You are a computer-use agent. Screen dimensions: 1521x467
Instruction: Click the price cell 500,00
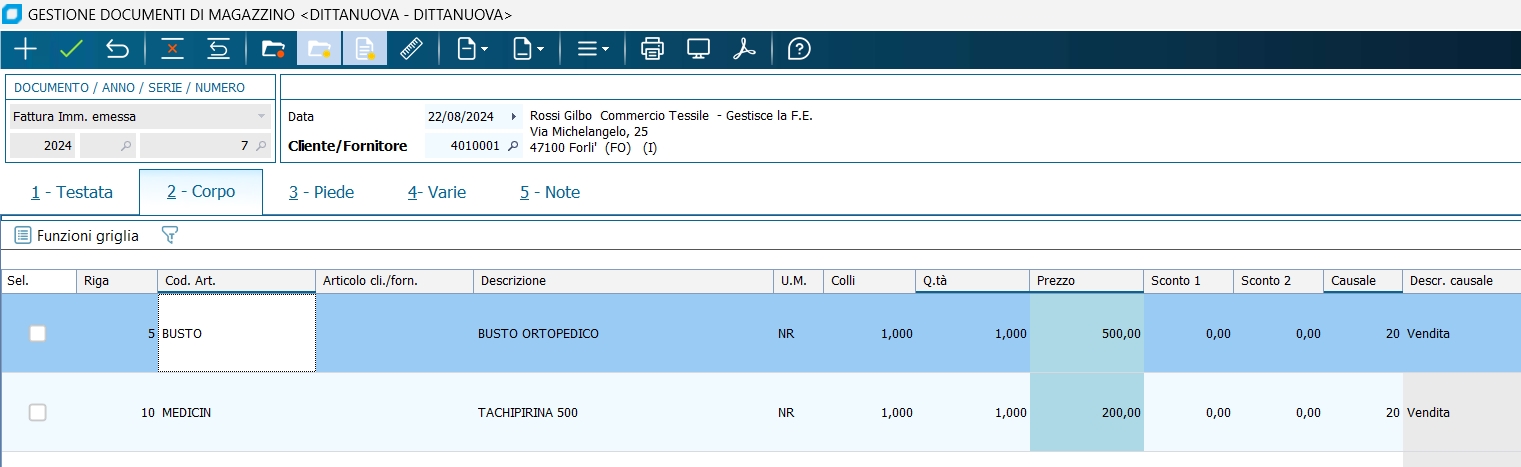click(x=1086, y=334)
